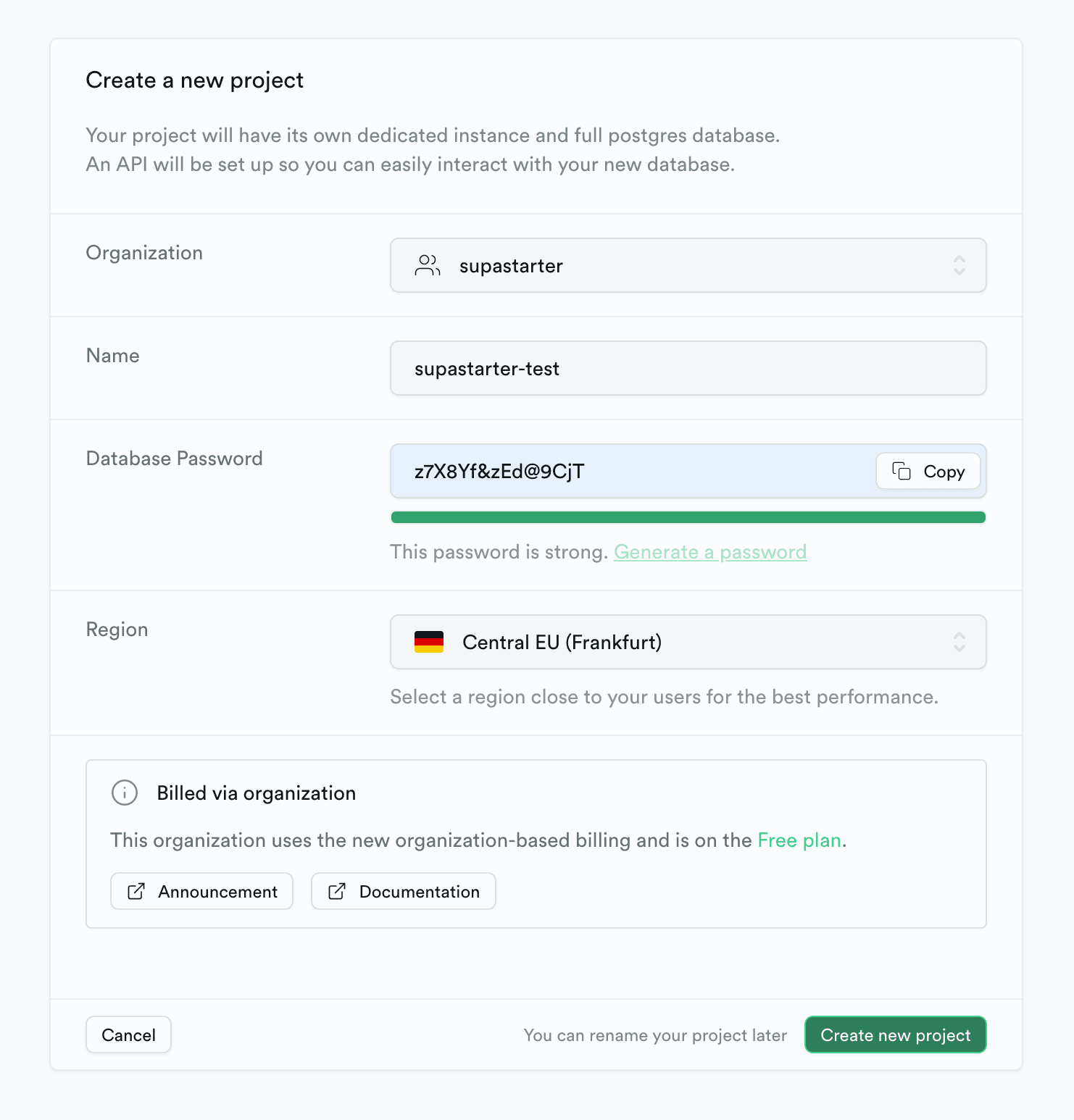The height and width of the screenshot is (1120, 1074).
Task: Copy the database password
Action: coord(928,471)
